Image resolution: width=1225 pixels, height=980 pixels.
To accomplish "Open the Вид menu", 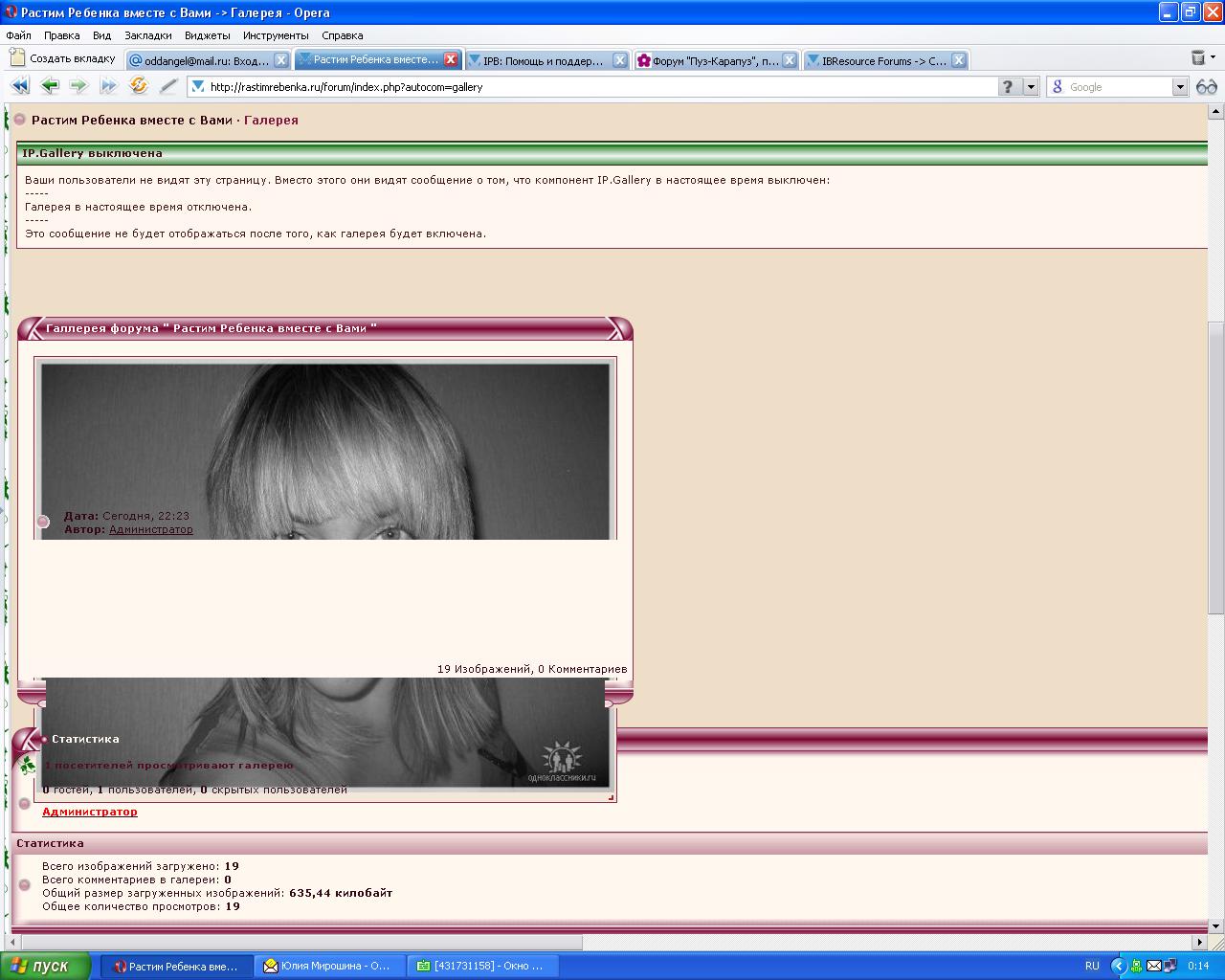I will 102,35.
